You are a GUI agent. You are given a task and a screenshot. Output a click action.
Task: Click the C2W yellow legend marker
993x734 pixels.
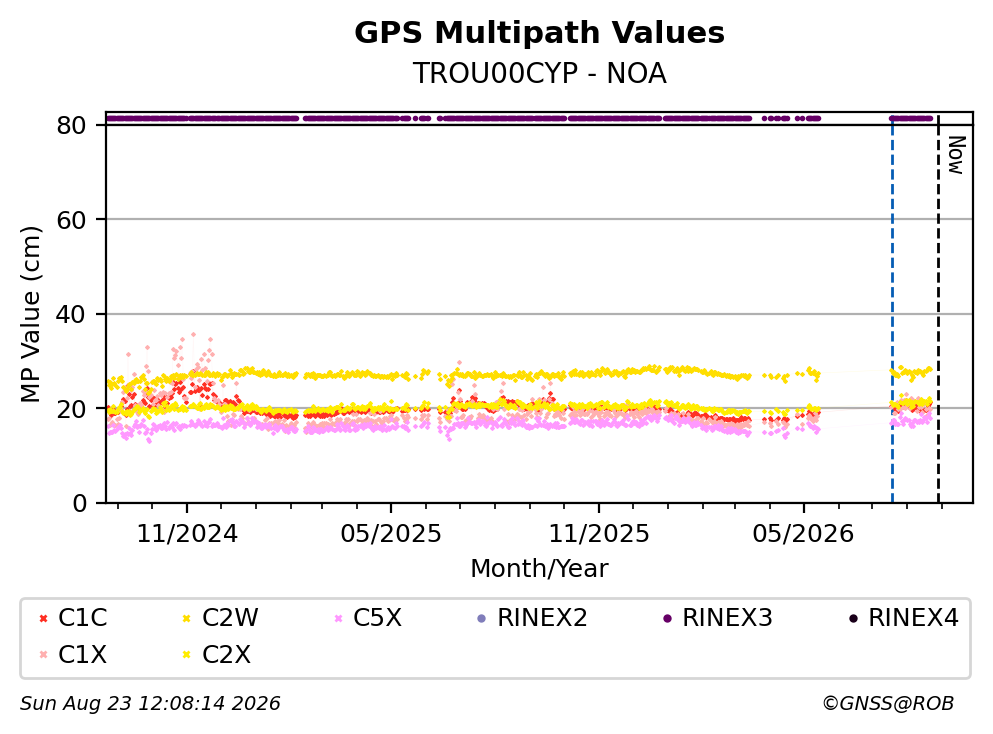tap(187, 618)
